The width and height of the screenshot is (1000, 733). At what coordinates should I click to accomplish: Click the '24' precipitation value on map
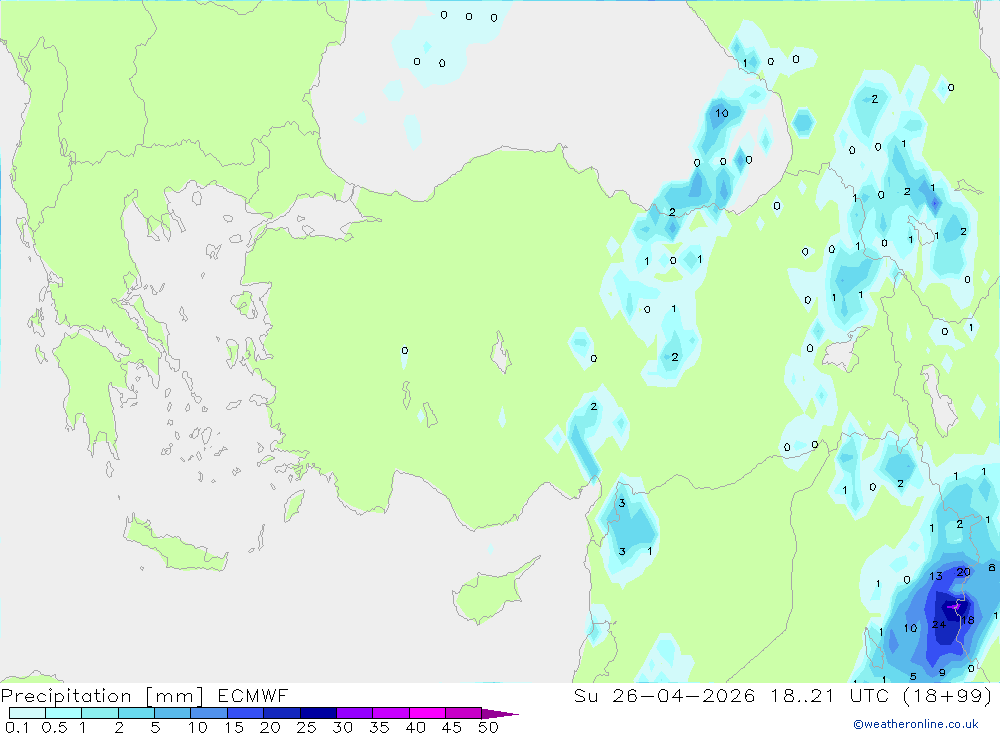tap(939, 625)
